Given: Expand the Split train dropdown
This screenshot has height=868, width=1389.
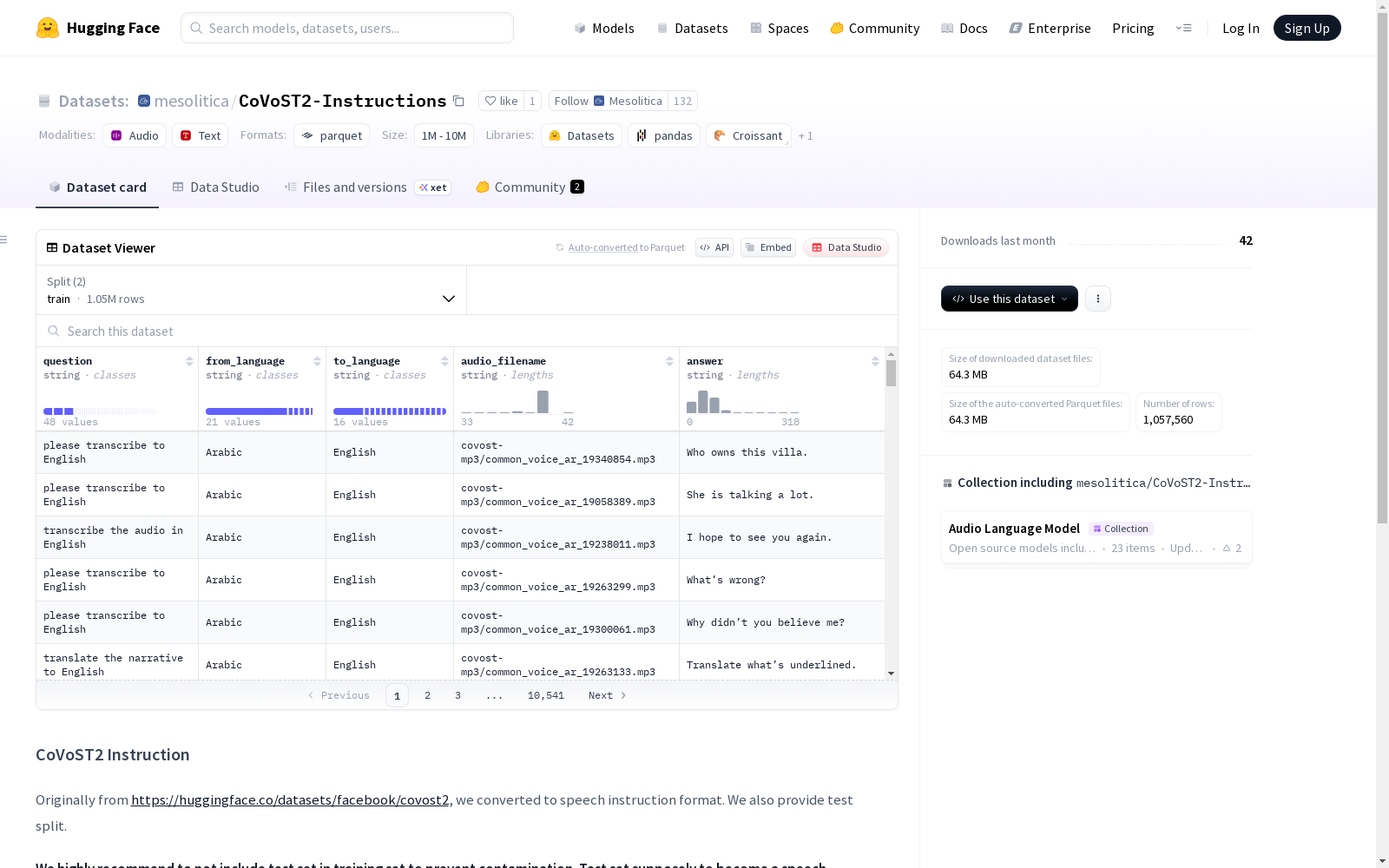Looking at the screenshot, I should 252,290.
